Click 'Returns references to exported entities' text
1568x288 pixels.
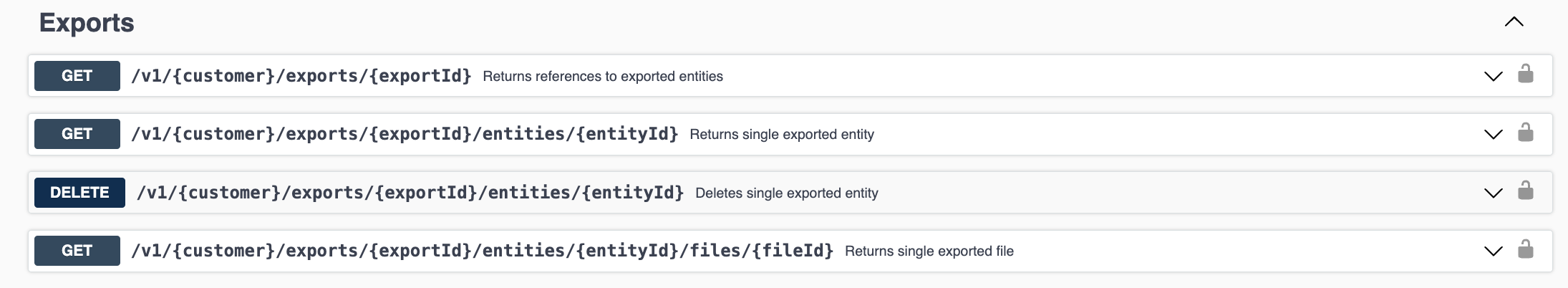coord(602,77)
